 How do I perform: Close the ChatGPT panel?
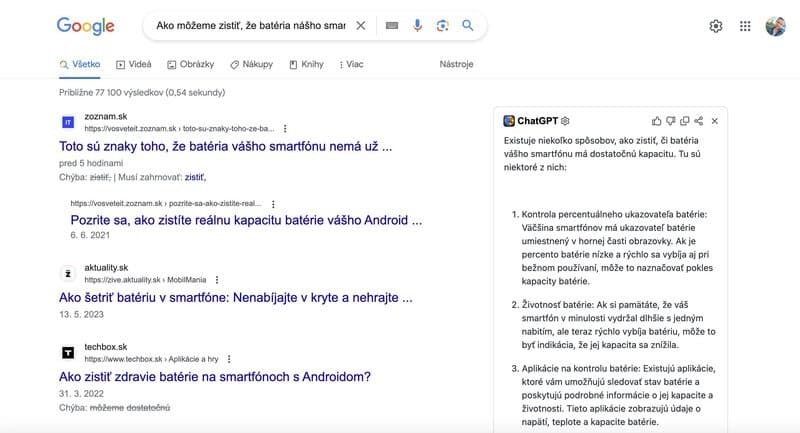coord(715,121)
